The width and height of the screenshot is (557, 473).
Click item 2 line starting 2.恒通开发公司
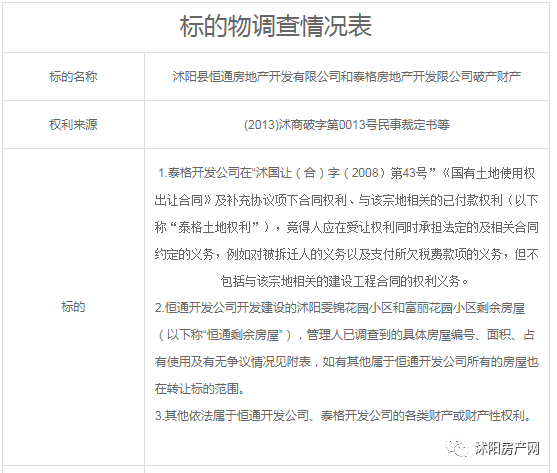click(x=340, y=308)
